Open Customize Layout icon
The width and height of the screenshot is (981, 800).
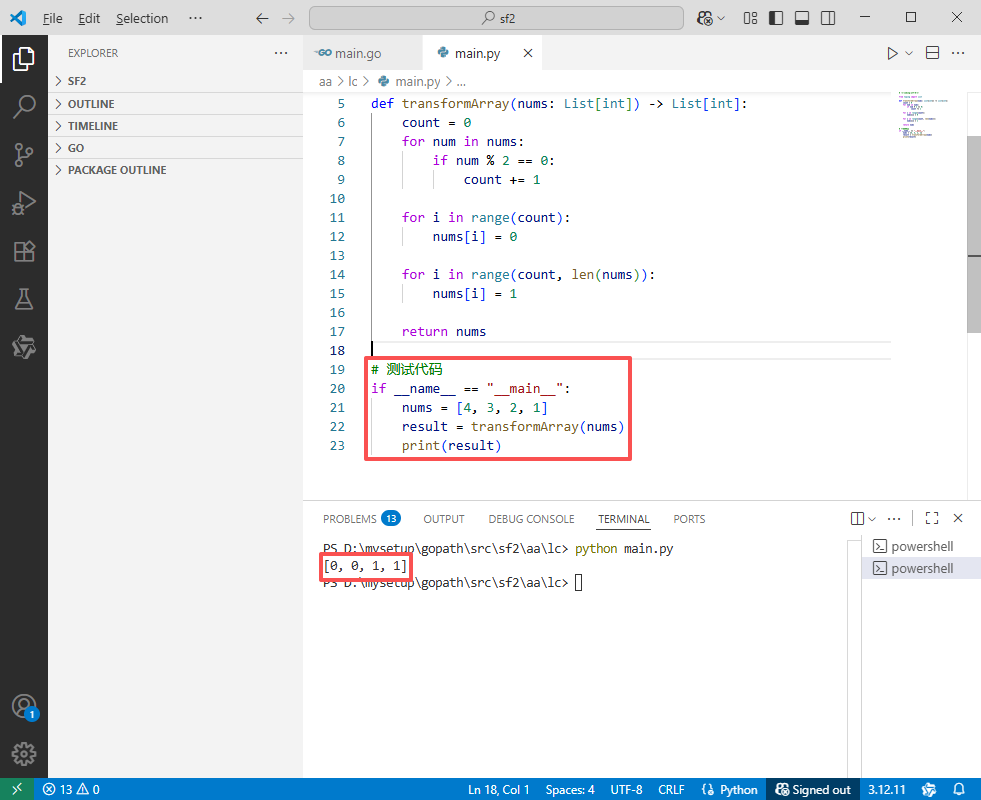click(x=750, y=18)
